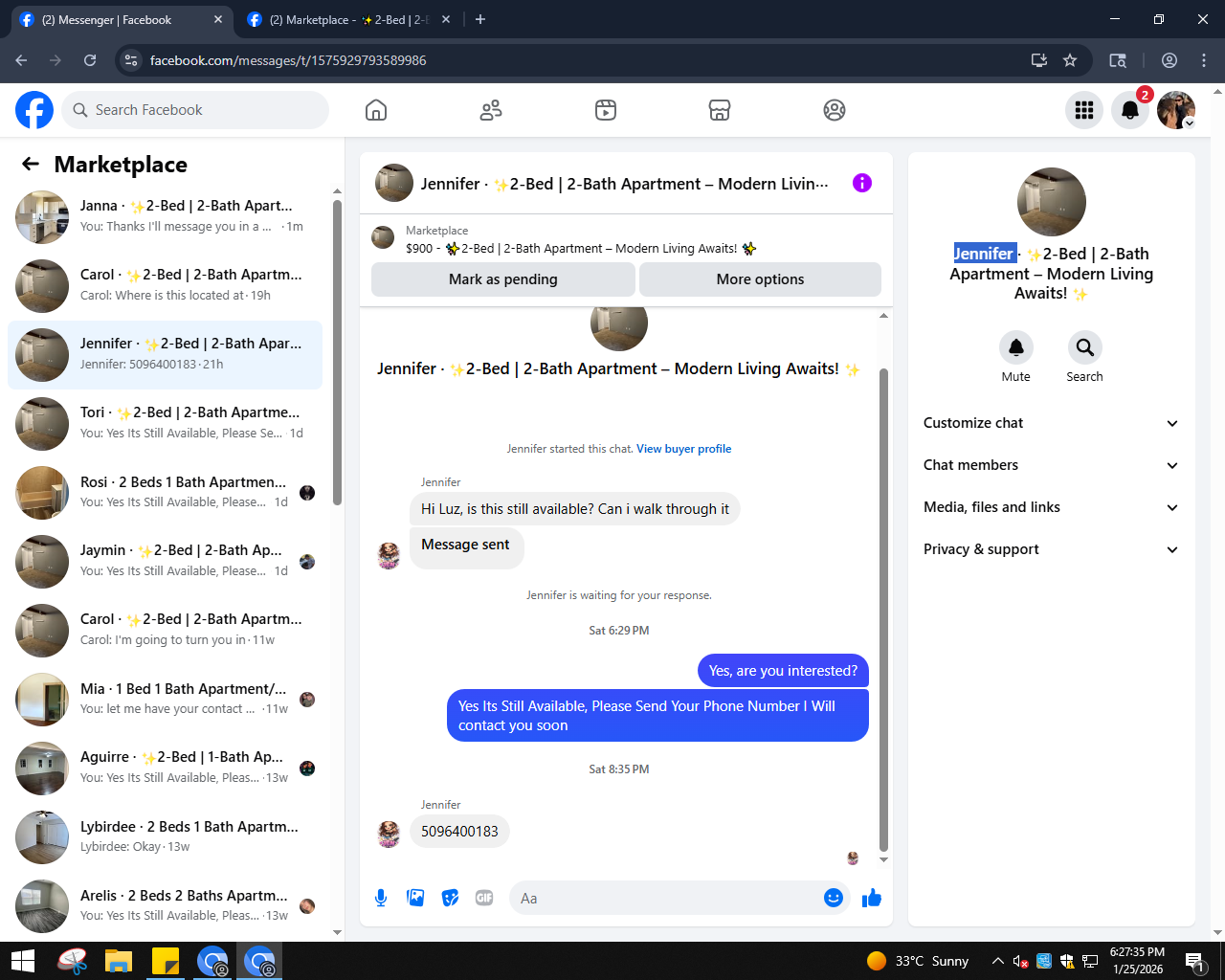Screen dimensions: 1225x980
Task: Expand the Privacy & support section
Action: [1051, 549]
